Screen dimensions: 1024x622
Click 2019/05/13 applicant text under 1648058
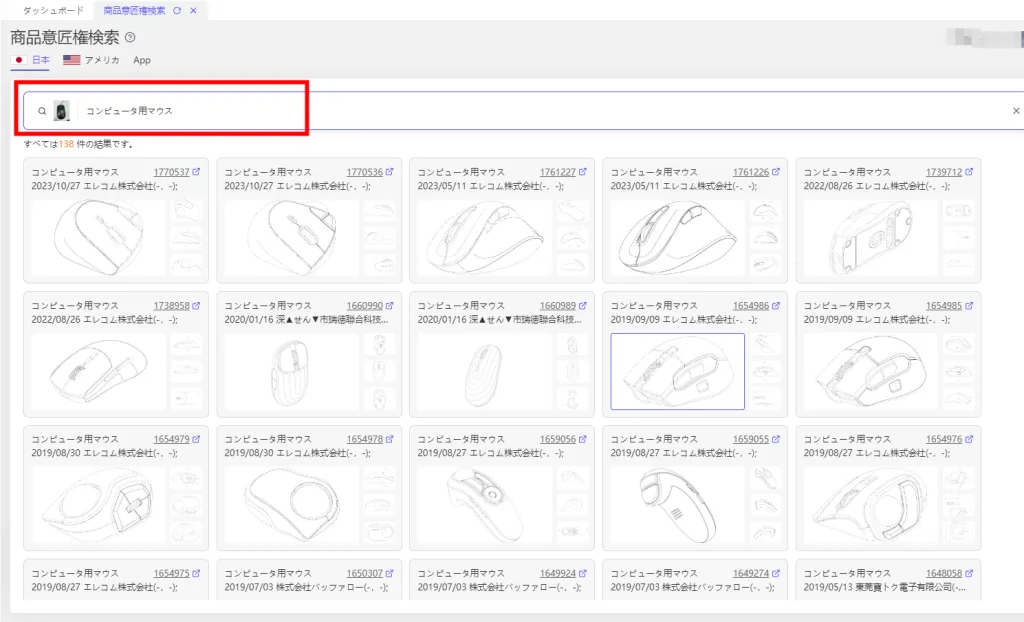(x=885, y=587)
